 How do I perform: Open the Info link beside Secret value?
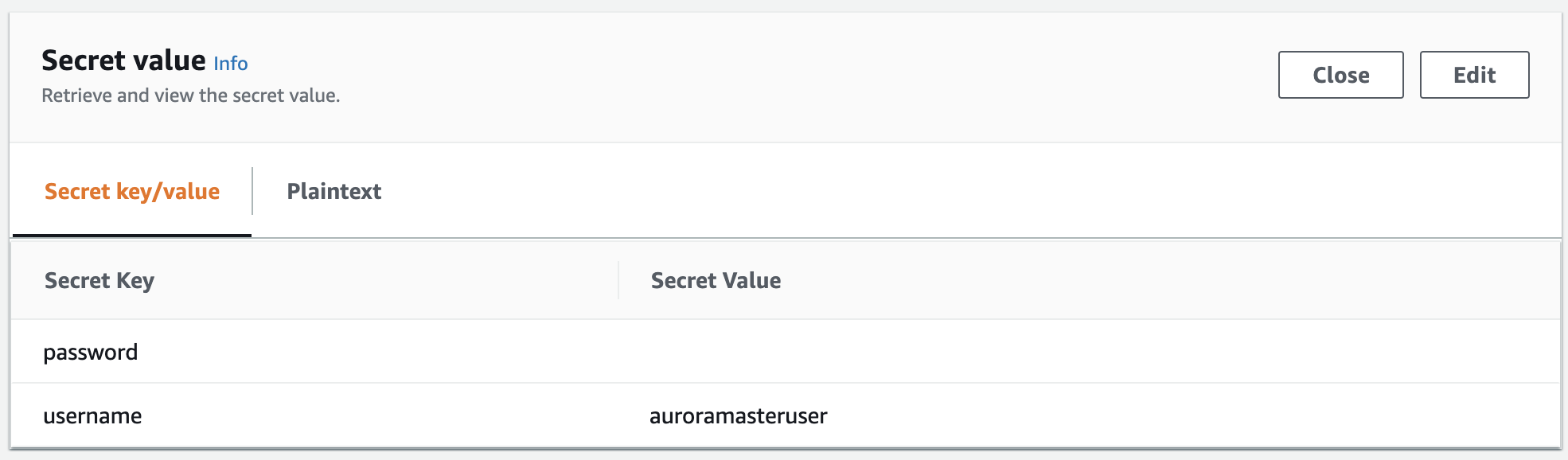tap(230, 64)
